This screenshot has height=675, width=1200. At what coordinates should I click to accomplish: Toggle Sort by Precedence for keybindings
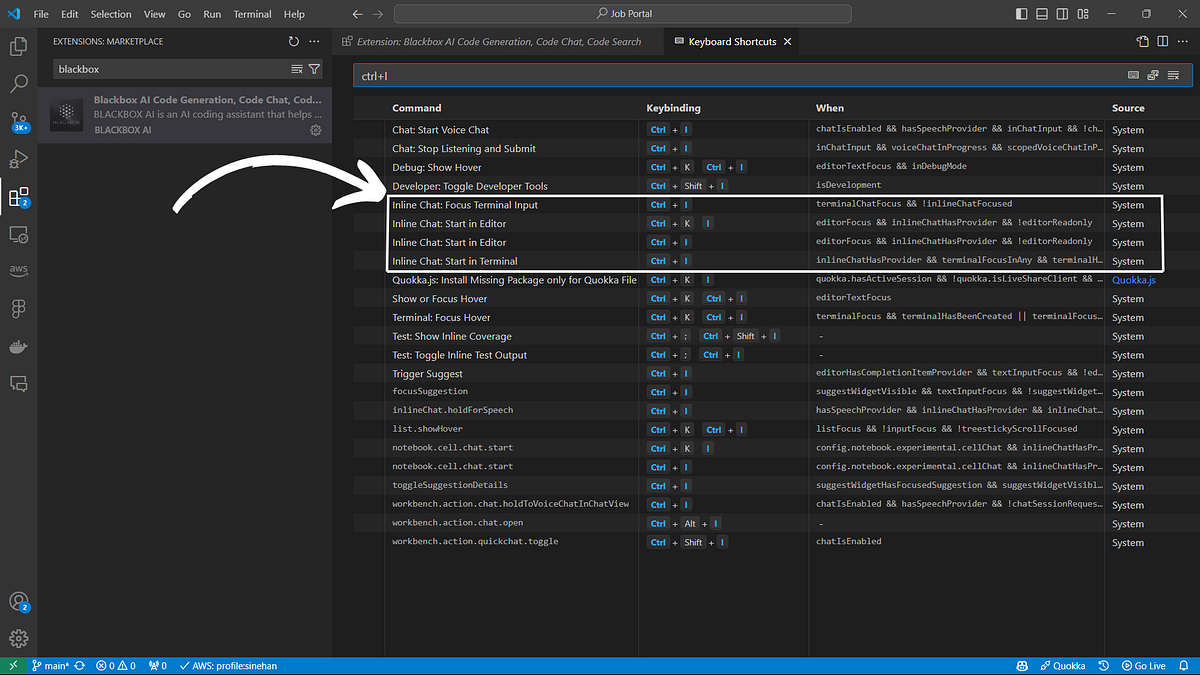point(1153,75)
